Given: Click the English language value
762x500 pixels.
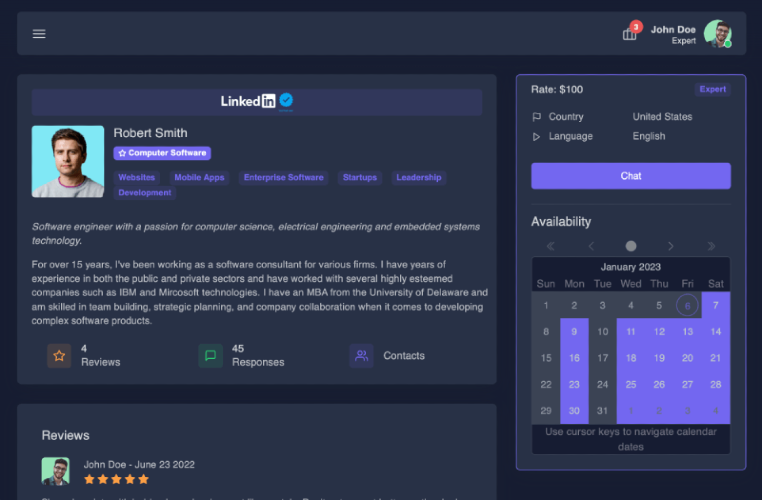Looking at the screenshot, I should click(x=649, y=136).
